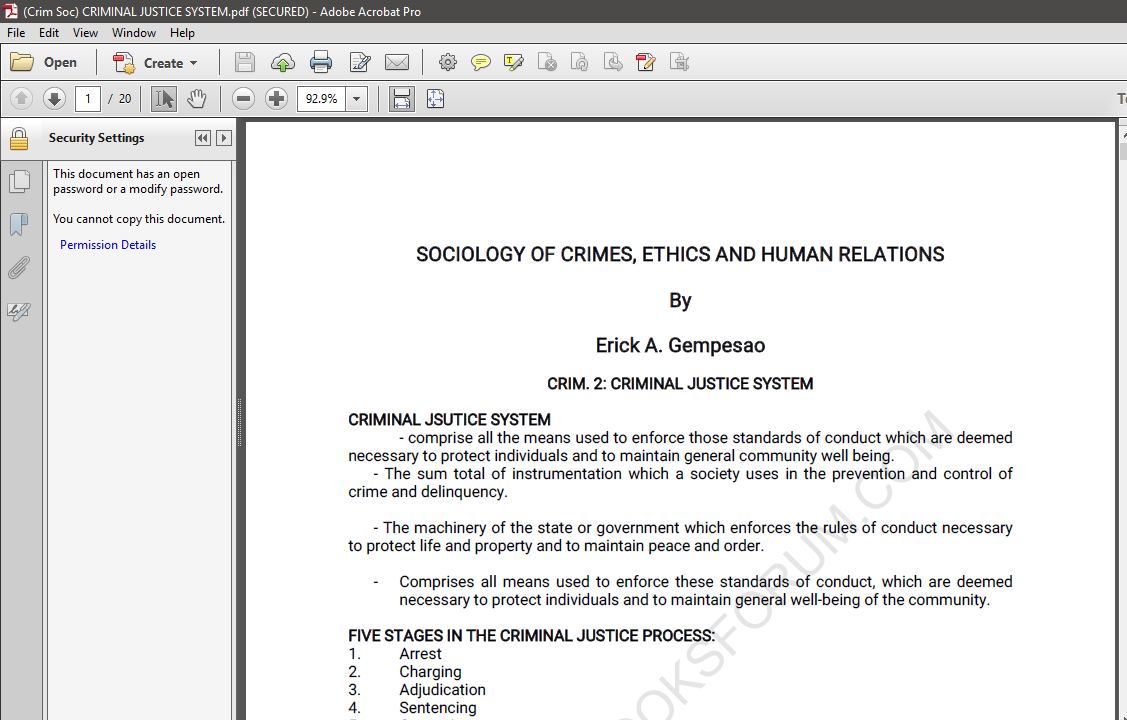Click the extract pages icon
Image resolution: width=1127 pixels, height=720 pixels.
point(613,63)
